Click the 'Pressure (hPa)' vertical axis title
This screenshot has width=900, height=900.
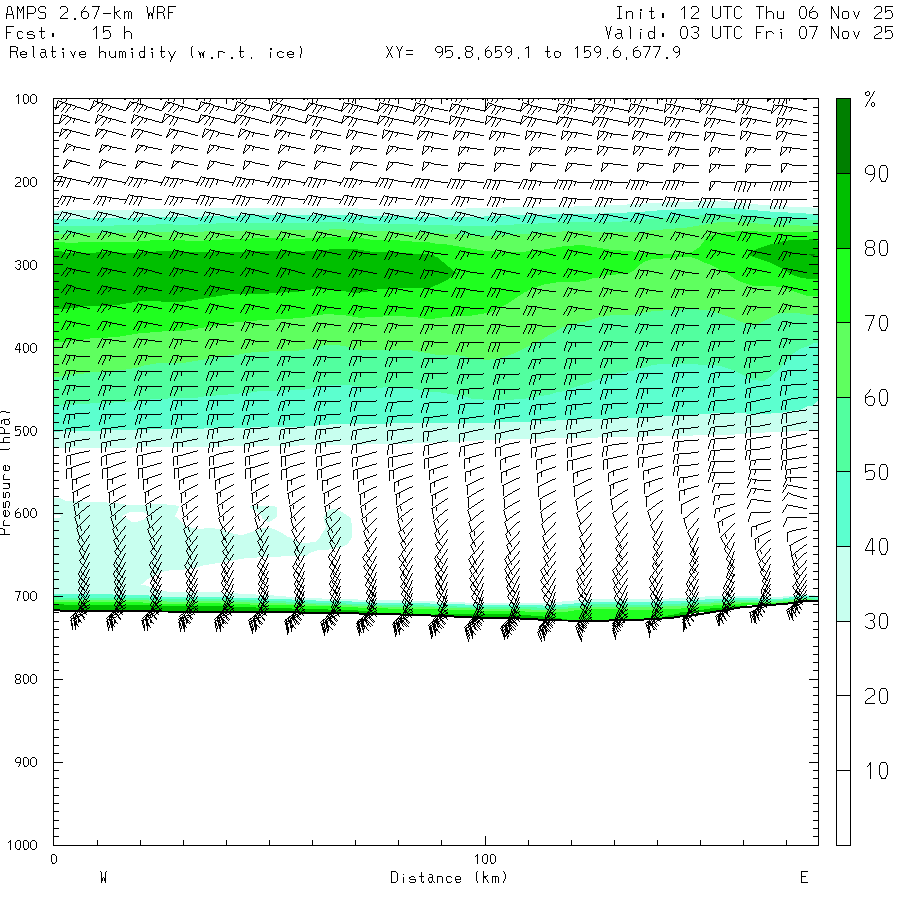(5, 472)
